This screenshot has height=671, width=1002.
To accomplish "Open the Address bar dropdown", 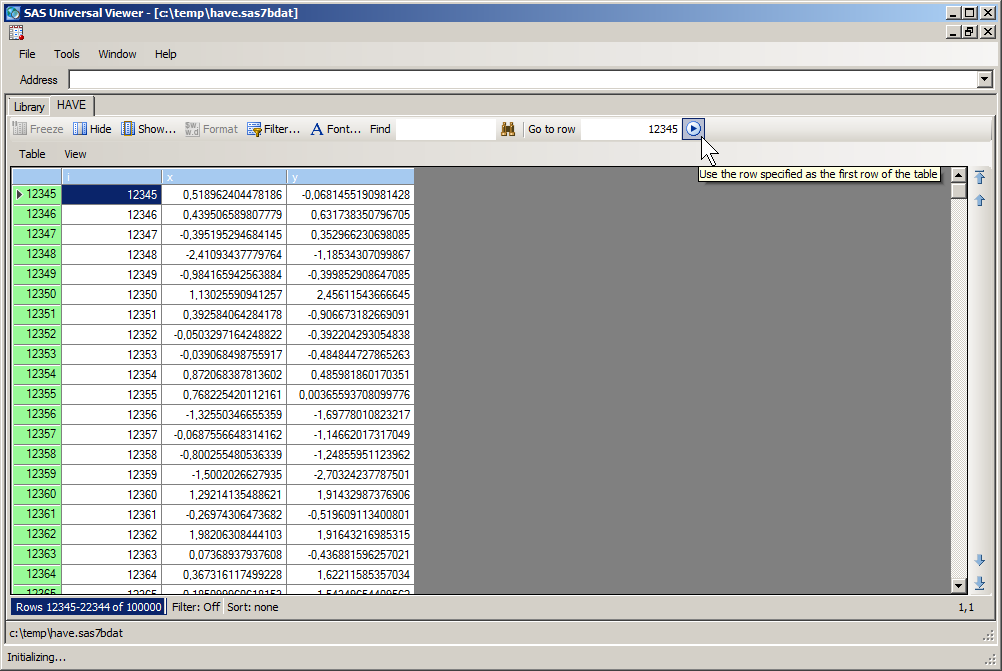I will coord(986,80).
